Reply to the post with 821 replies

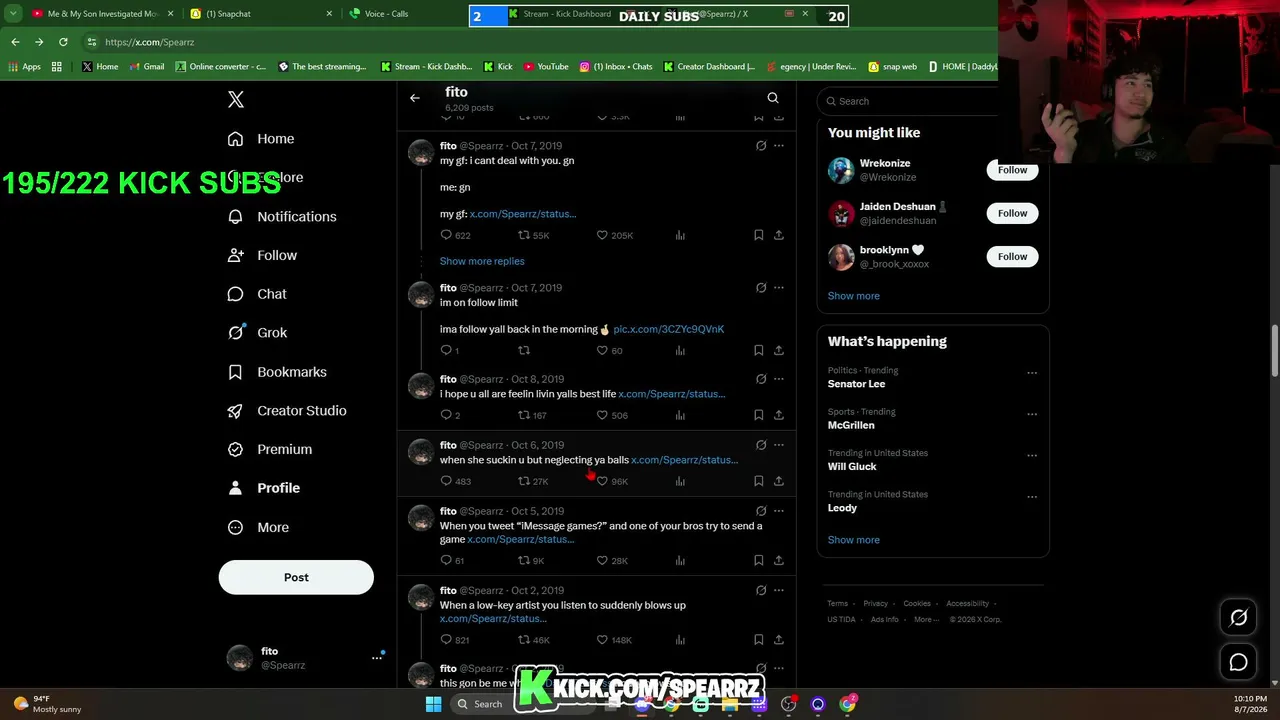[446, 639]
